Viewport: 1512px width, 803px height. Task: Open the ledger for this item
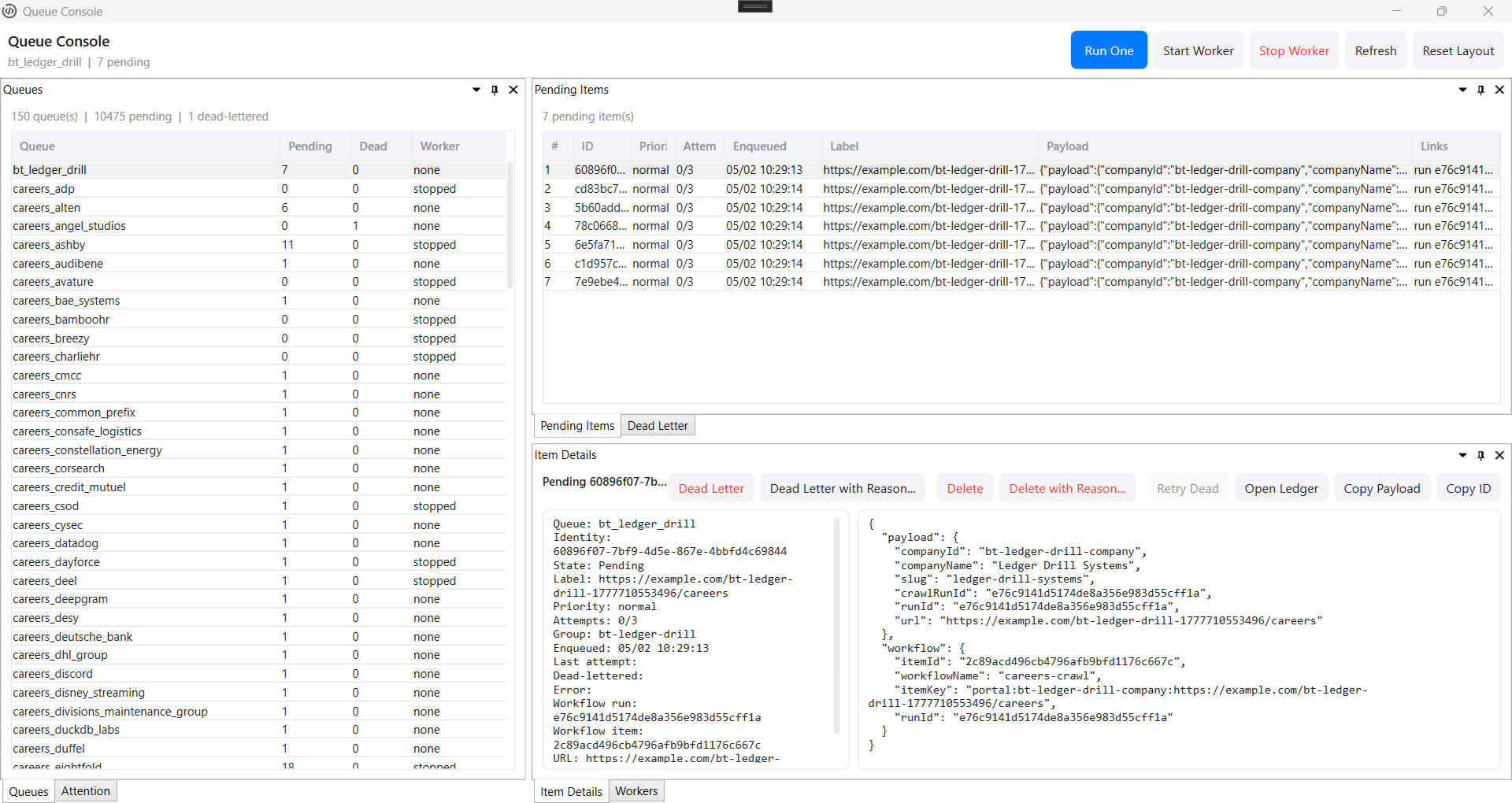pyautogui.click(x=1281, y=488)
